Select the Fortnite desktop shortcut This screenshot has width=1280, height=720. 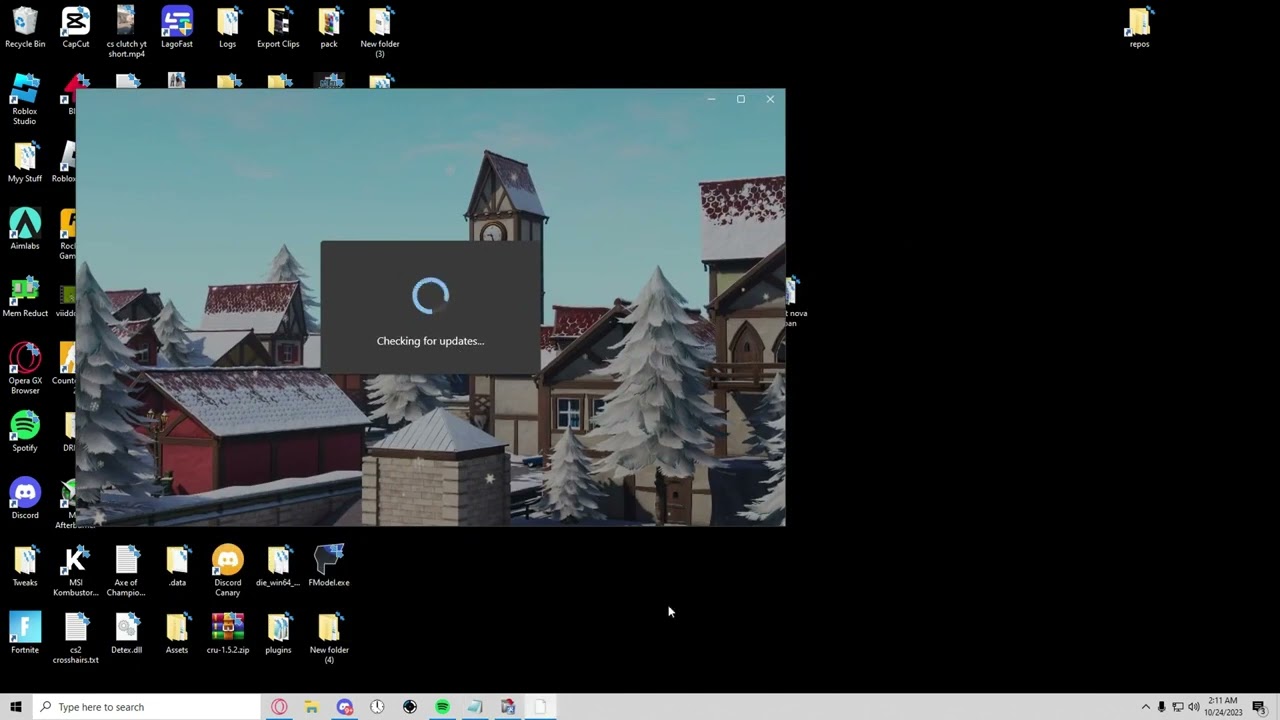(x=25, y=633)
